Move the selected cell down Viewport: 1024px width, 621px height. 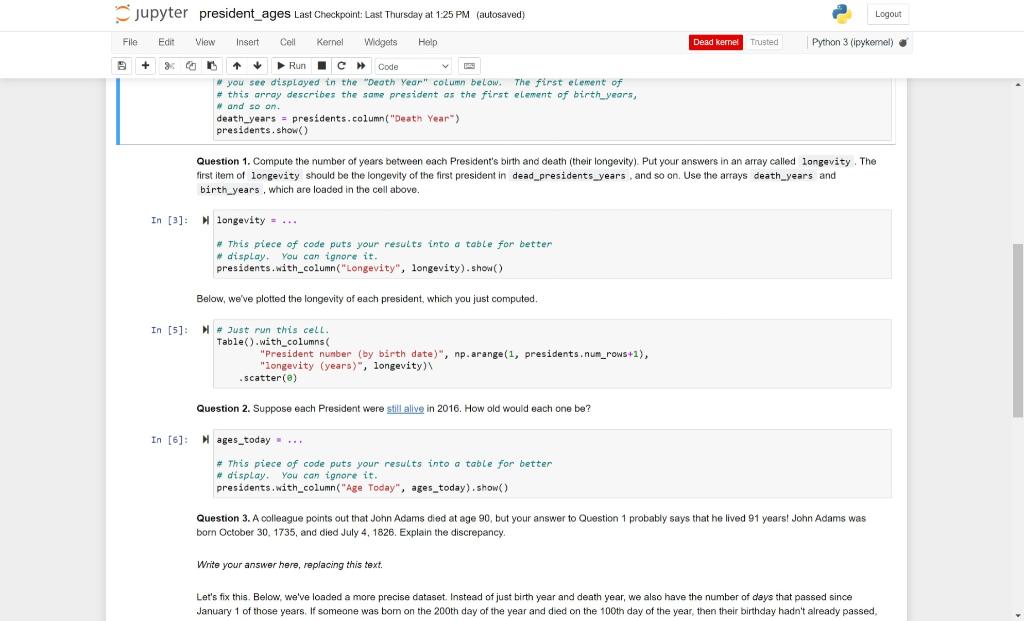tap(258, 65)
